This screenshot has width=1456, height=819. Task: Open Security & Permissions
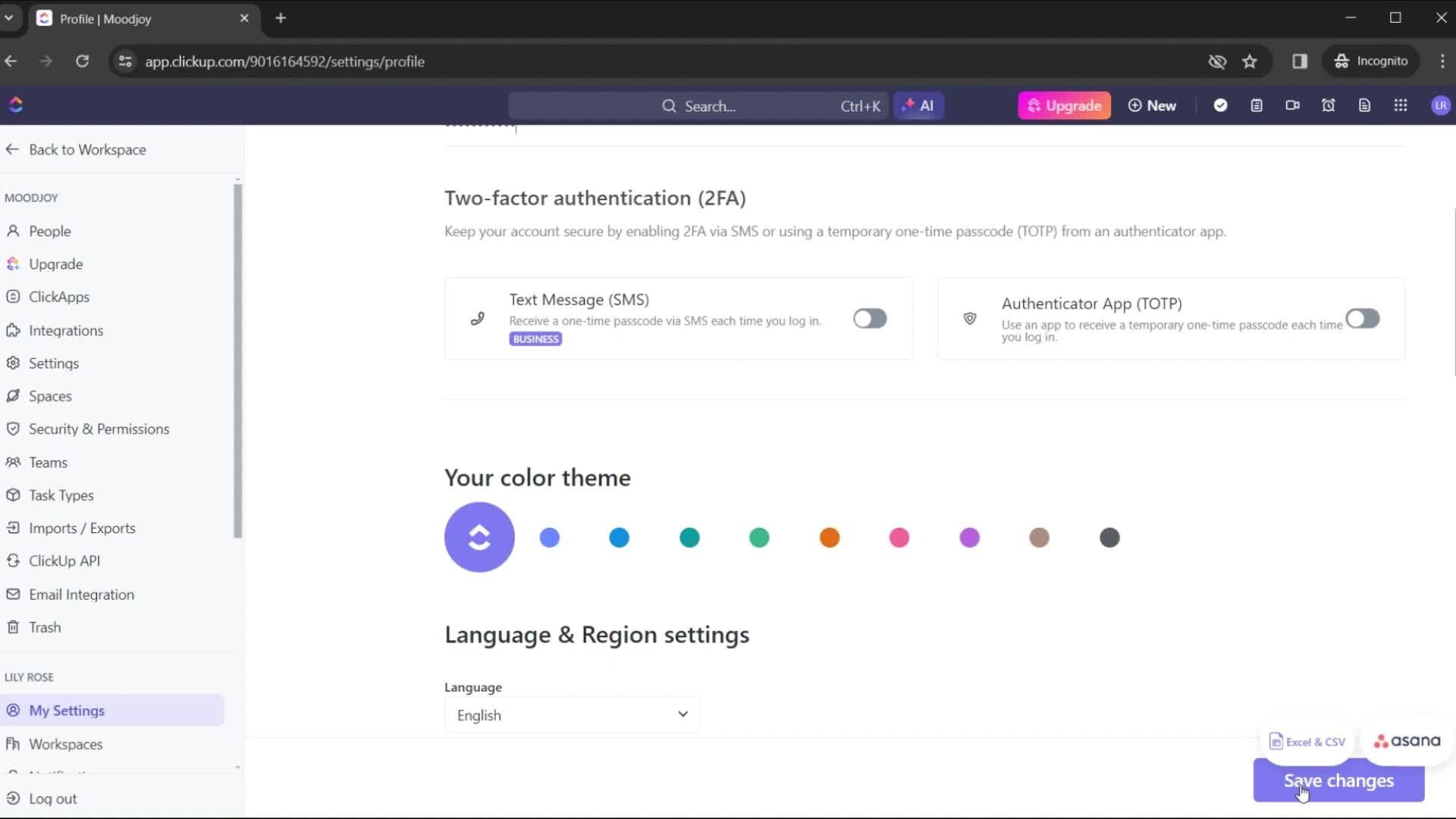tap(99, 429)
